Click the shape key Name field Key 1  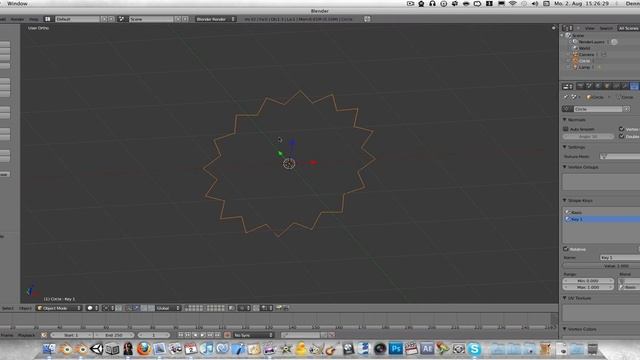[620, 258]
